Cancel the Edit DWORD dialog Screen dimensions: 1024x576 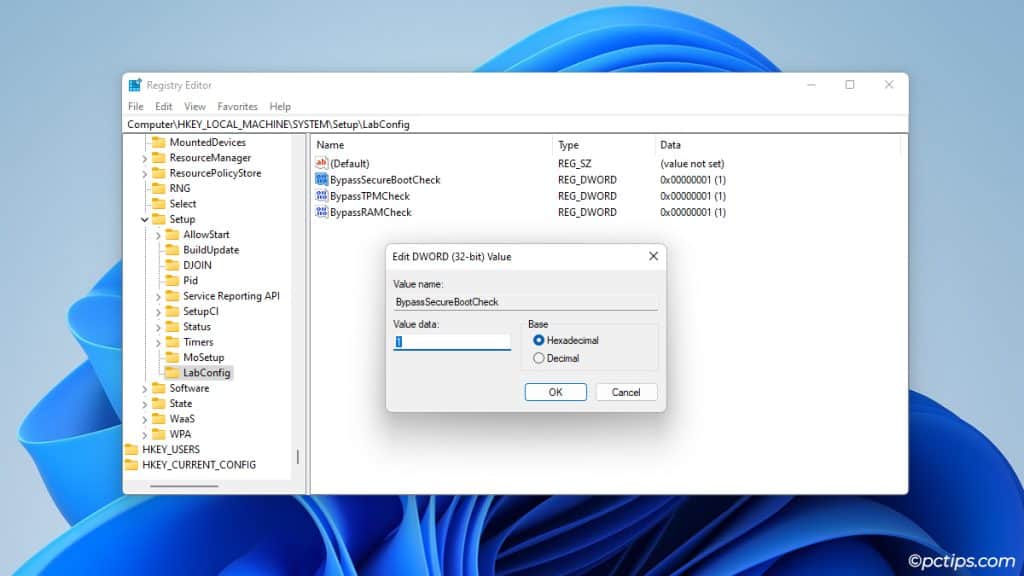click(626, 391)
